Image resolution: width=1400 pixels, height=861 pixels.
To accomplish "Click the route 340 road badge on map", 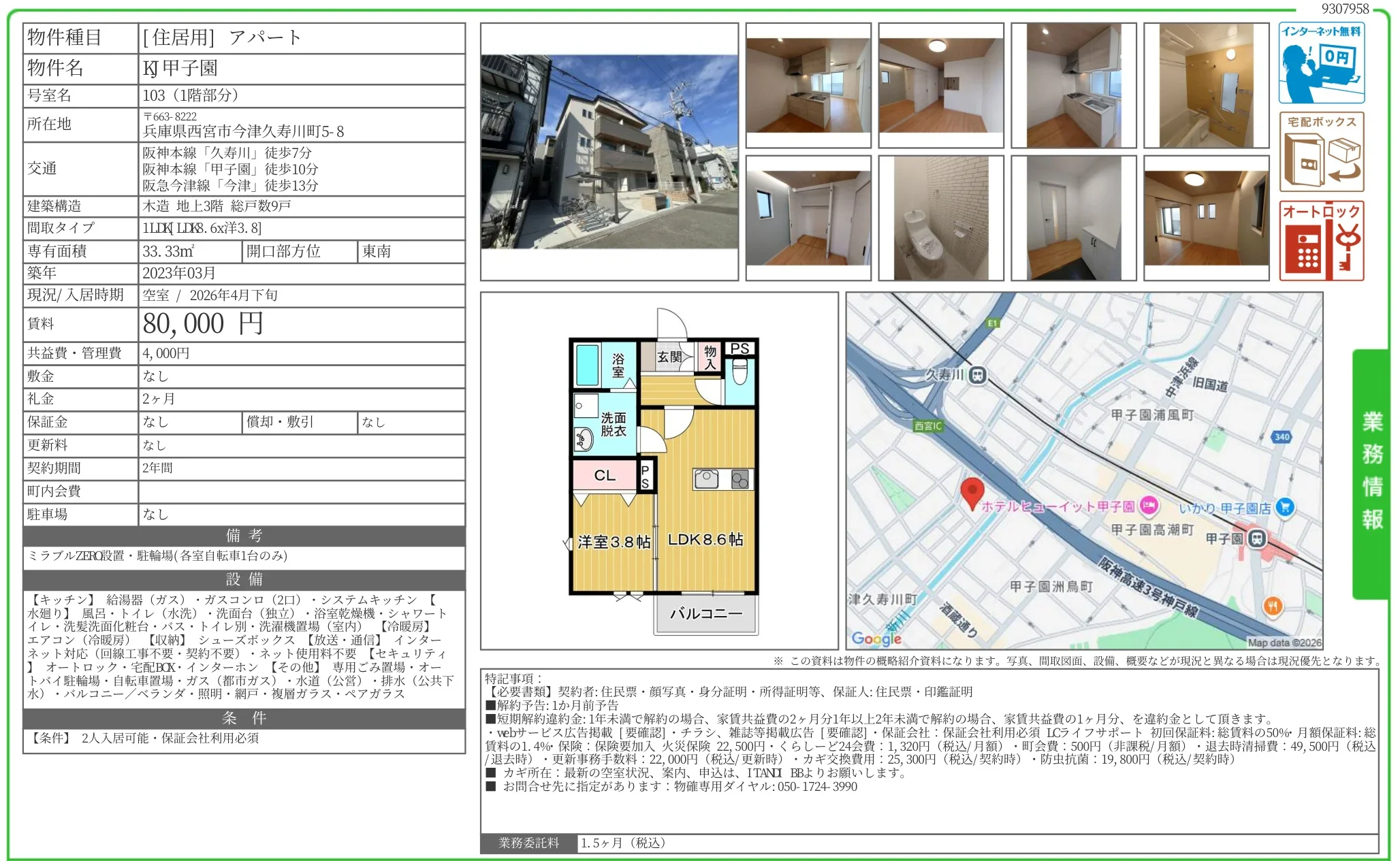I will click(x=1282, y=437).
